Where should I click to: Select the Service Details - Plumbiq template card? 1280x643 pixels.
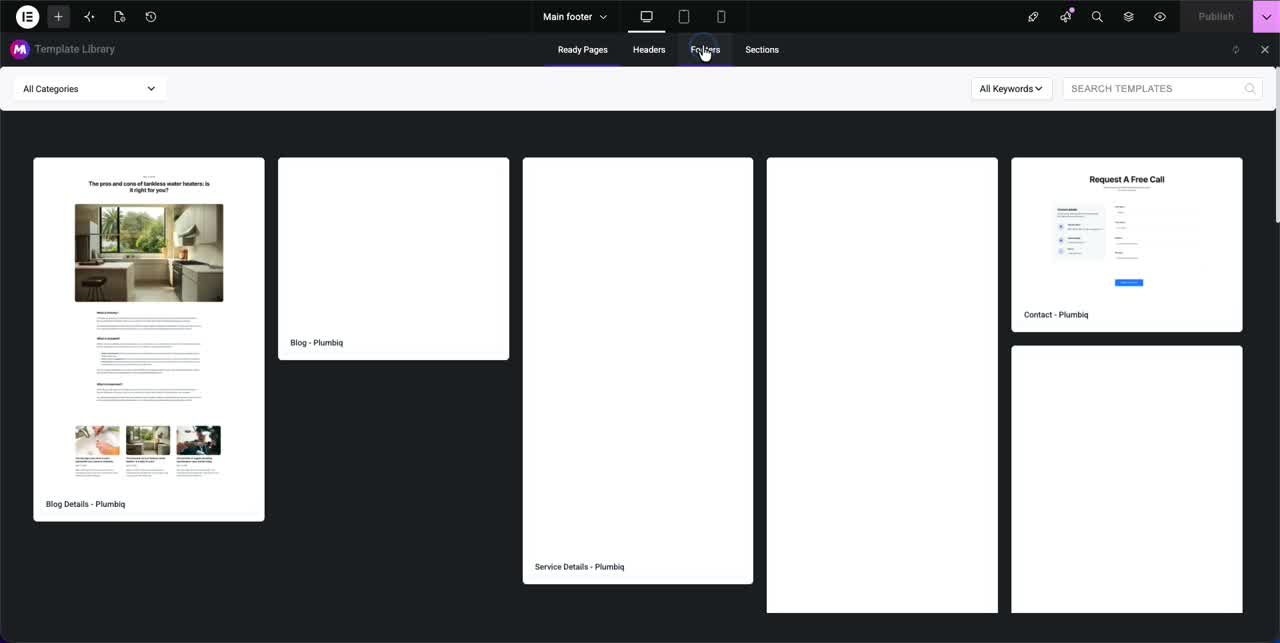point(638,370)
